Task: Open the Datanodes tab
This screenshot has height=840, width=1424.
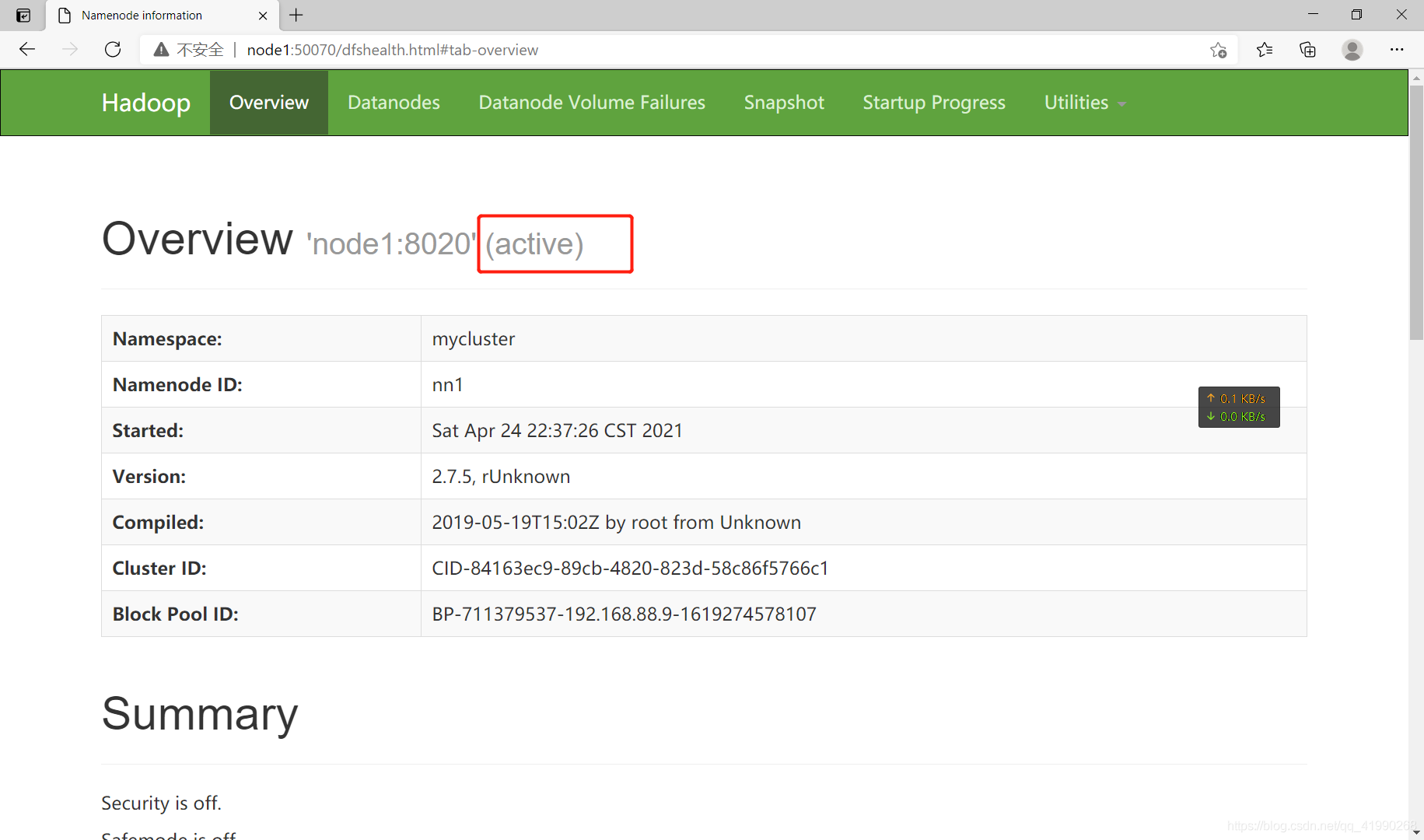Action: tap(394, 103)
